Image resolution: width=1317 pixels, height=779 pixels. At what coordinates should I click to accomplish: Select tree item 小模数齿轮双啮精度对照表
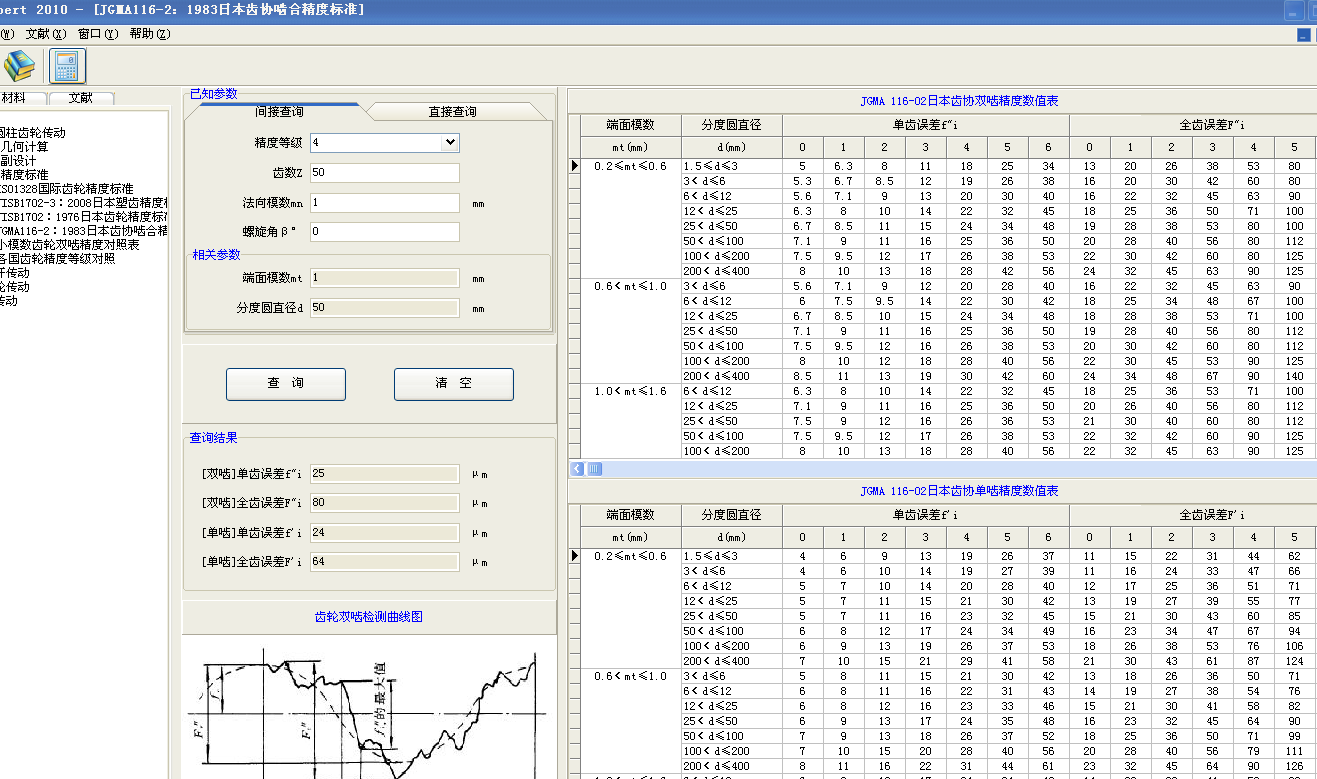coord(70,244)
